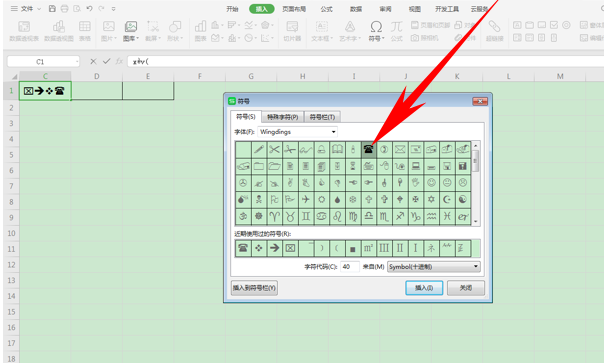The width and height of the screenshot is (604, 364).
Task: Choose the Star of David symbol
Action: (431, 199)
